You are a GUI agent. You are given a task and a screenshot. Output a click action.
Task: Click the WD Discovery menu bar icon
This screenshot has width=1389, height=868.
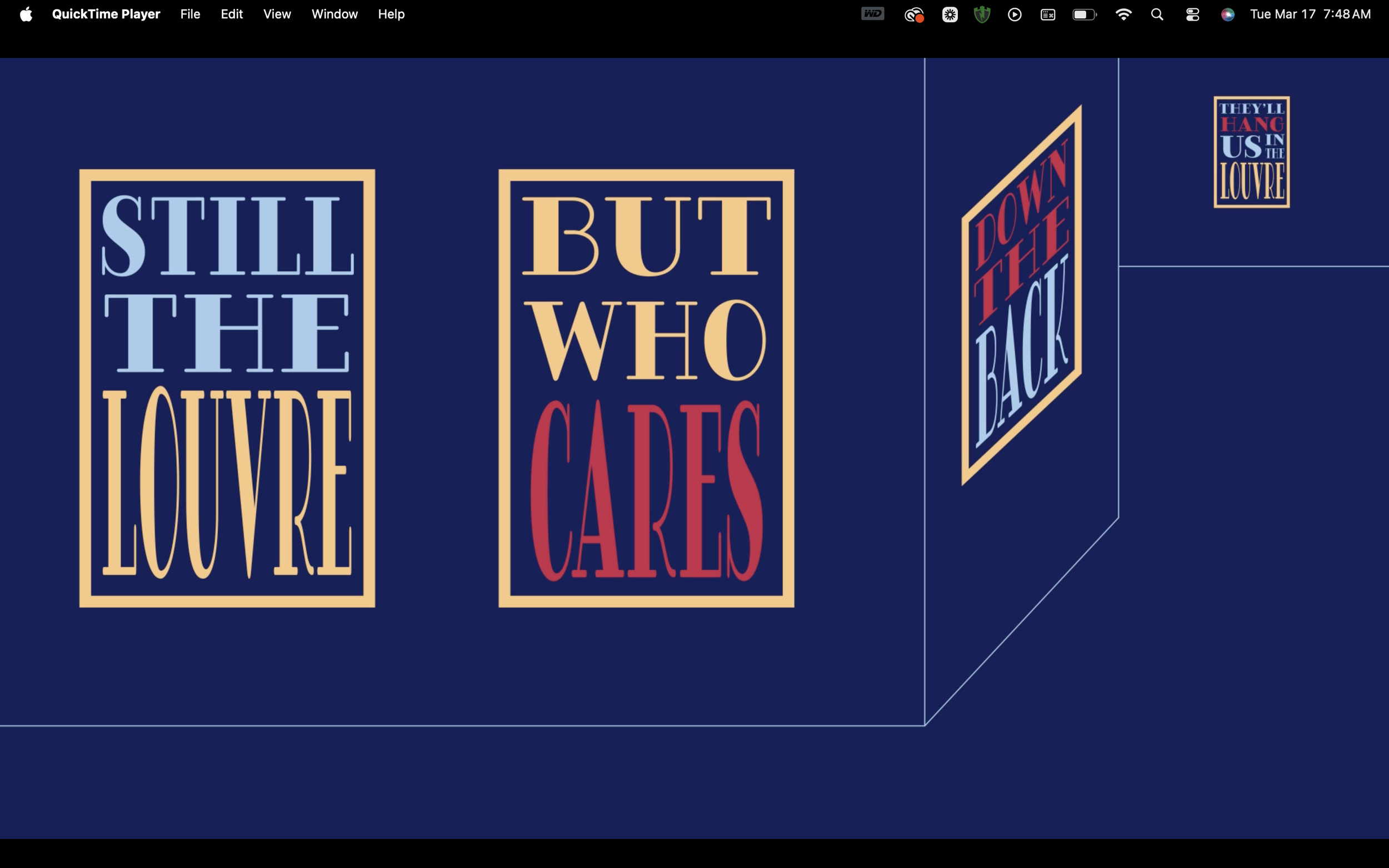pyautogui.click(x=872, y=14)
